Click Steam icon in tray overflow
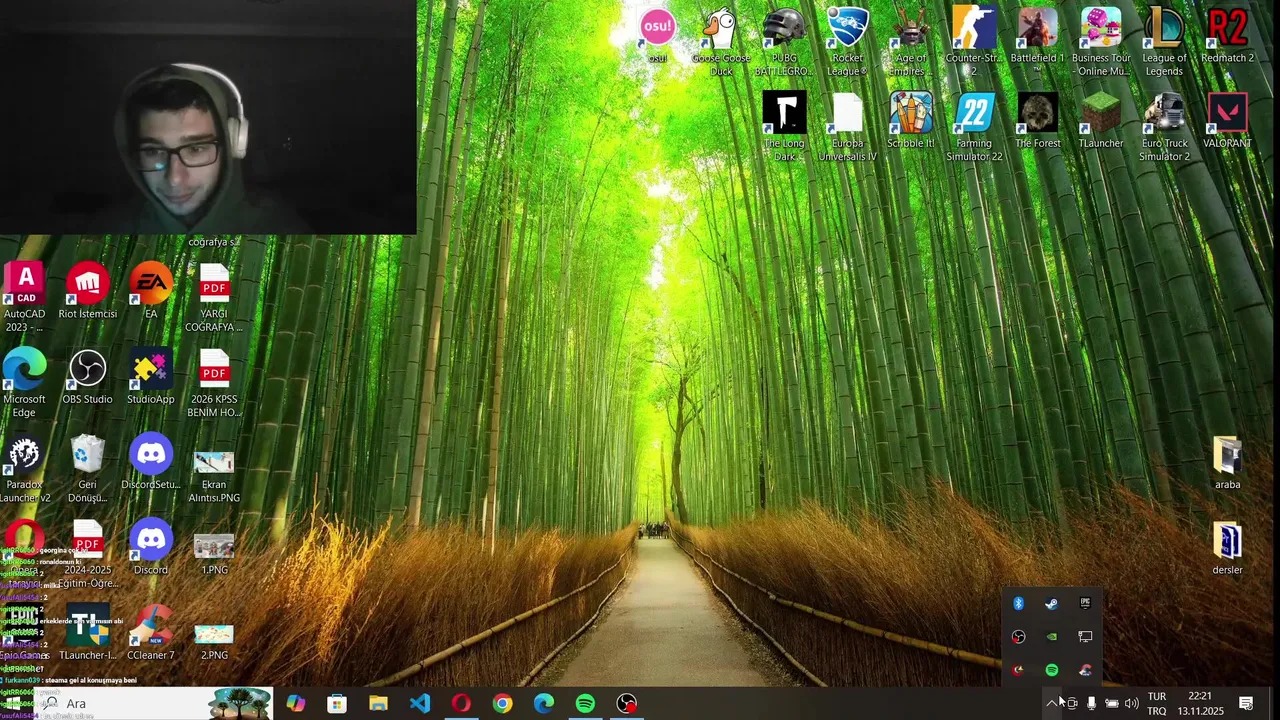This screenshot has height=720, width=1280. click(1051, 604)
